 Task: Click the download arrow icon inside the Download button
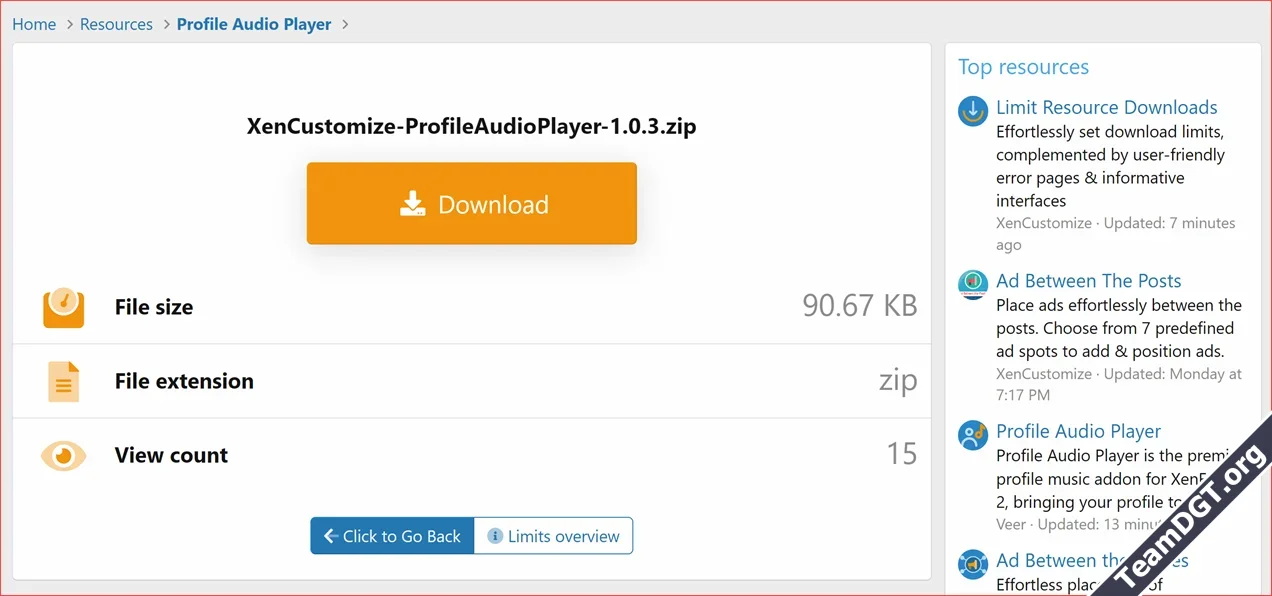413,203
